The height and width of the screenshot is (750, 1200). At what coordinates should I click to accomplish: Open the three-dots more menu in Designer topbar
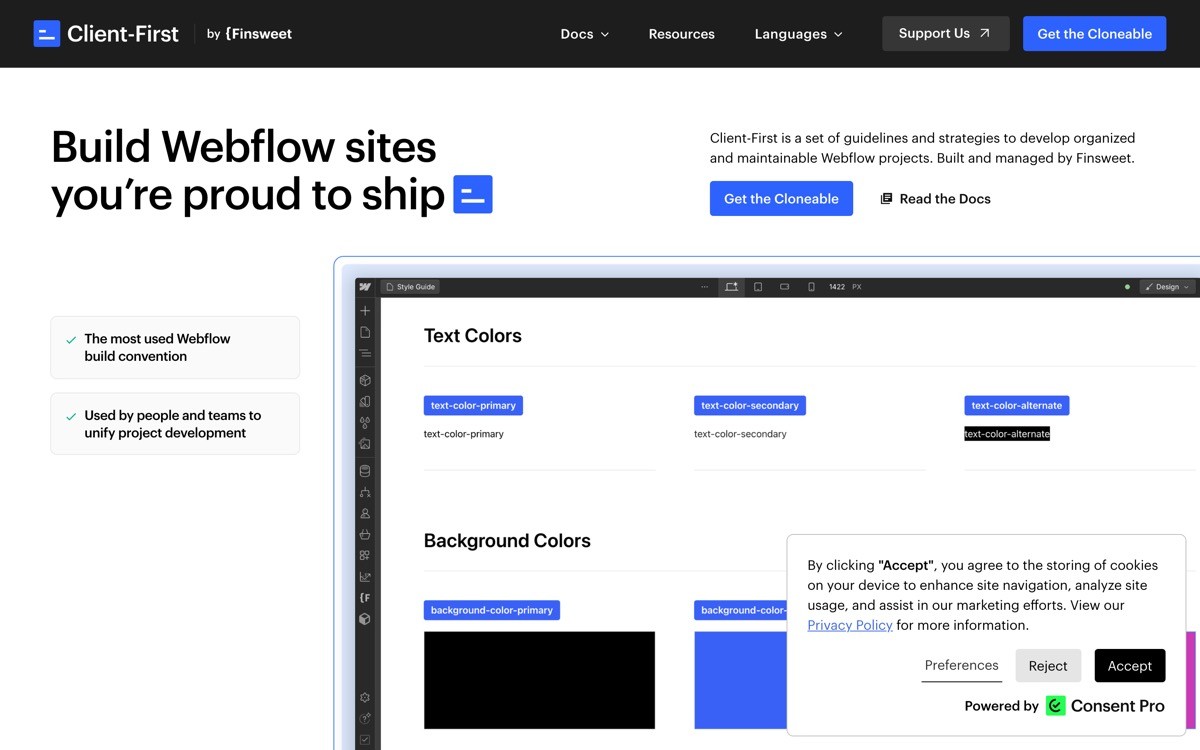tap(705, 287)
